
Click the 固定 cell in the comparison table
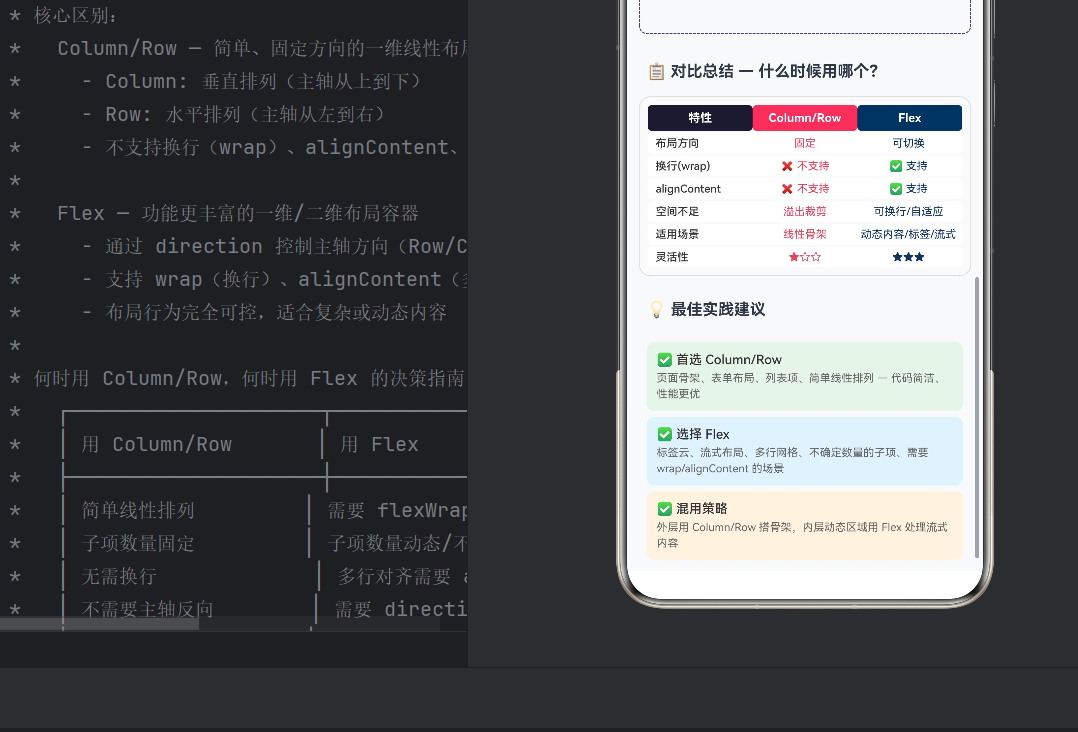coord(805,143)
